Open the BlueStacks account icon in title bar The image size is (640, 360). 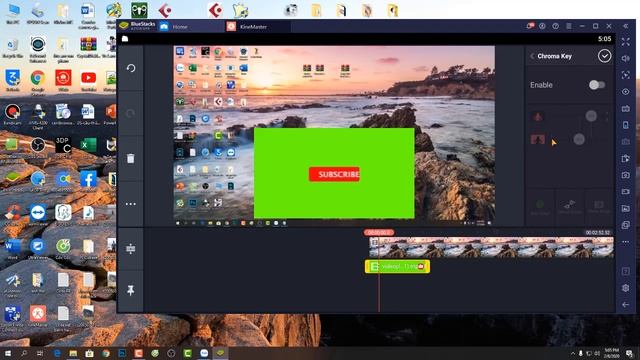[x=542, y=26]
